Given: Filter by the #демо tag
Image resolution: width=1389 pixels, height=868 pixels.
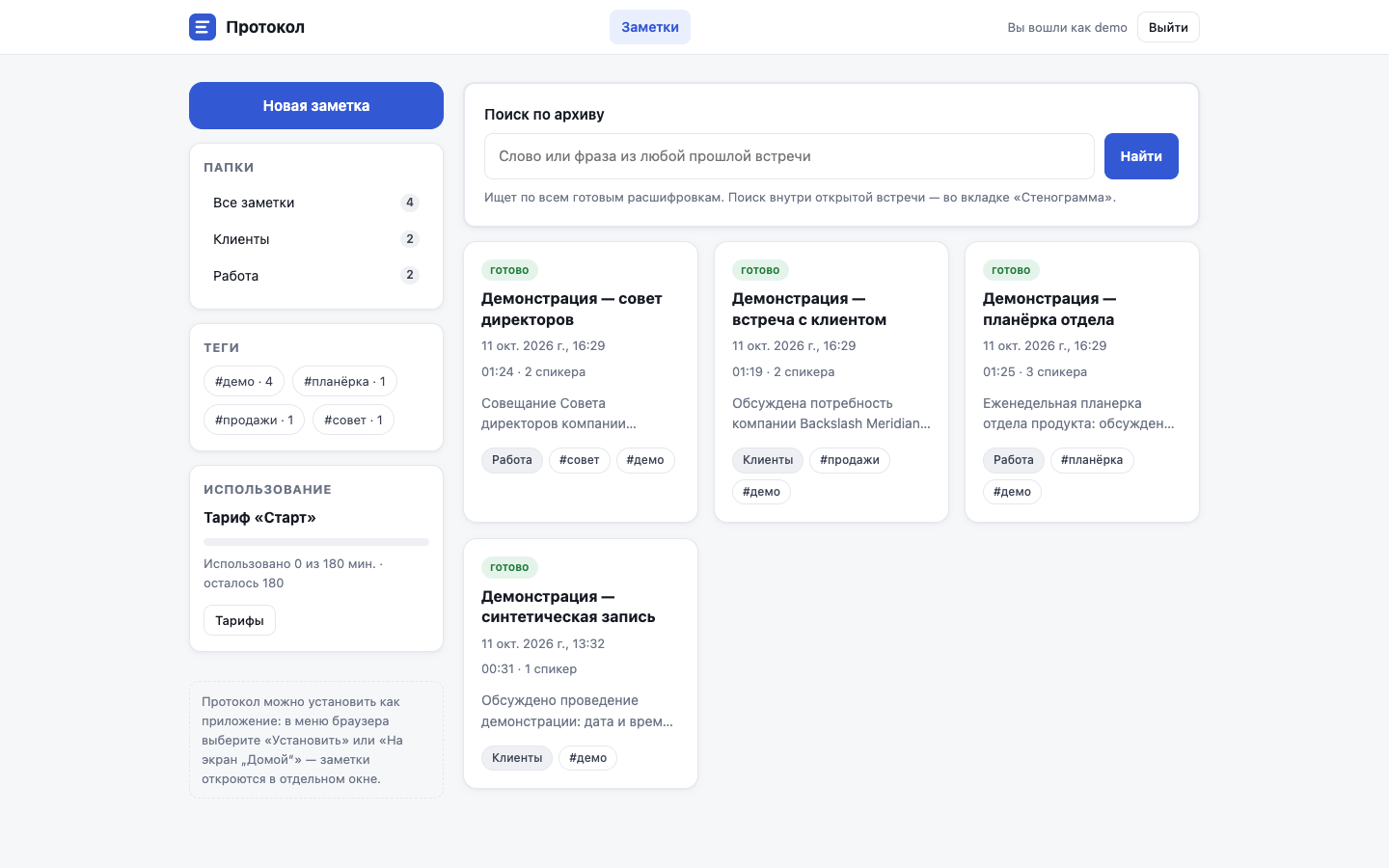Looking at the screenshot, I should coord(244,382).
